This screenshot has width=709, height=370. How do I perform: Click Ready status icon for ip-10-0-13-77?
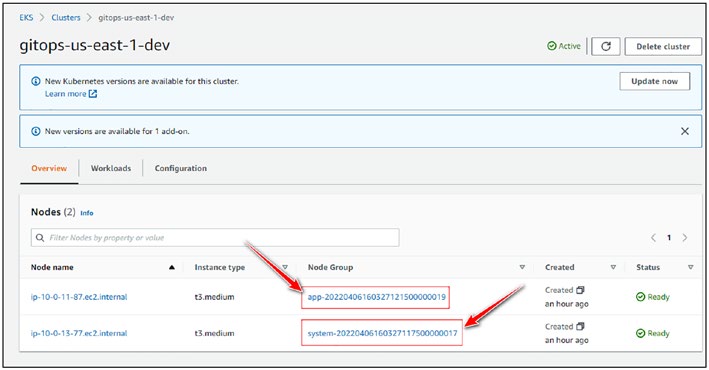(x=640, y=333)
